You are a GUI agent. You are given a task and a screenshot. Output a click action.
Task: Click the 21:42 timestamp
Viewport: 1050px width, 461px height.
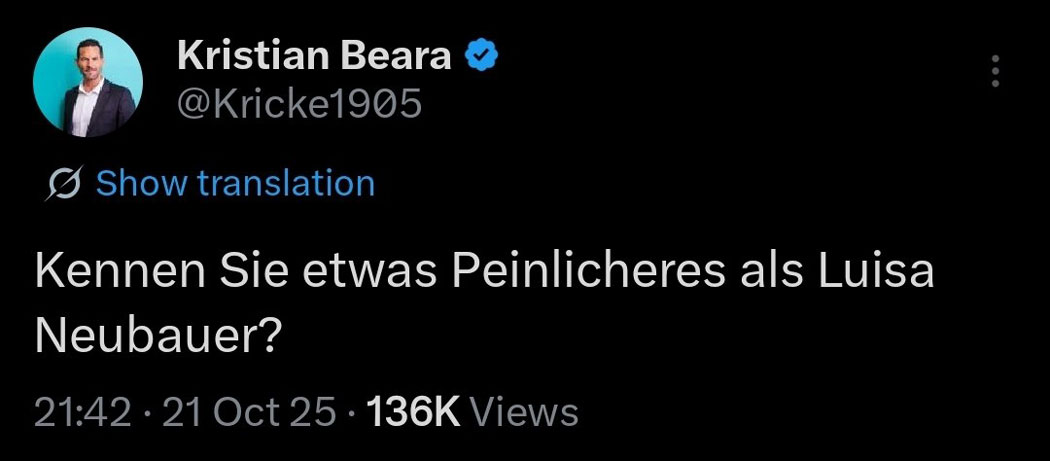pyautogui.click(x=83, y=411)
